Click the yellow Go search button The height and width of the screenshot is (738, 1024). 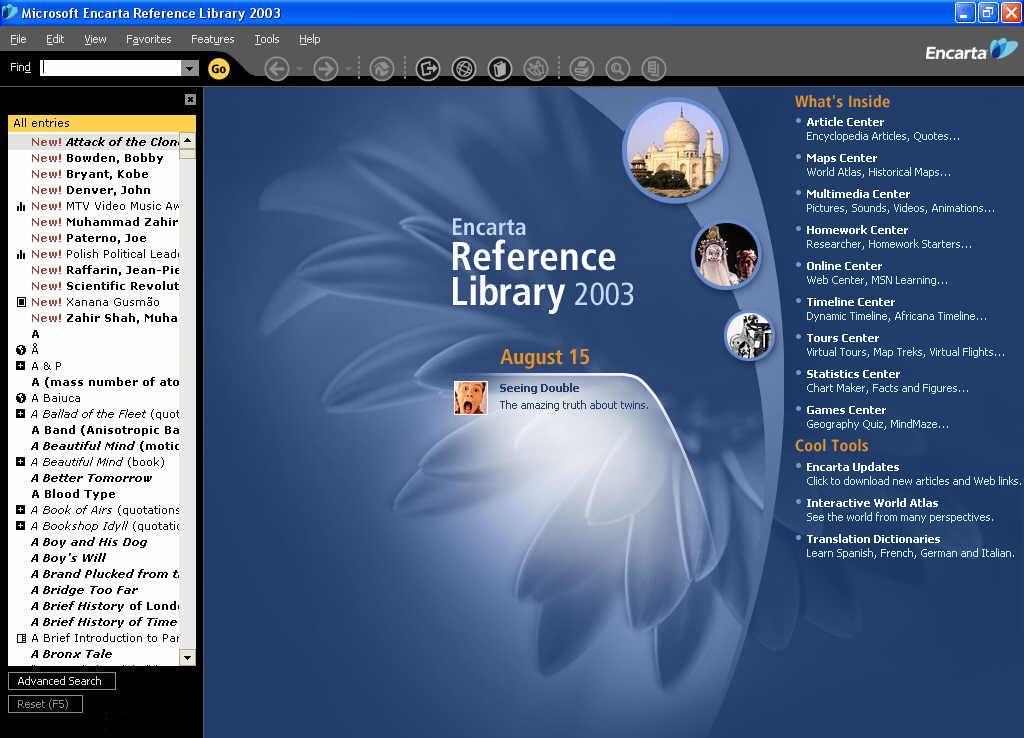tap(218, 68)
